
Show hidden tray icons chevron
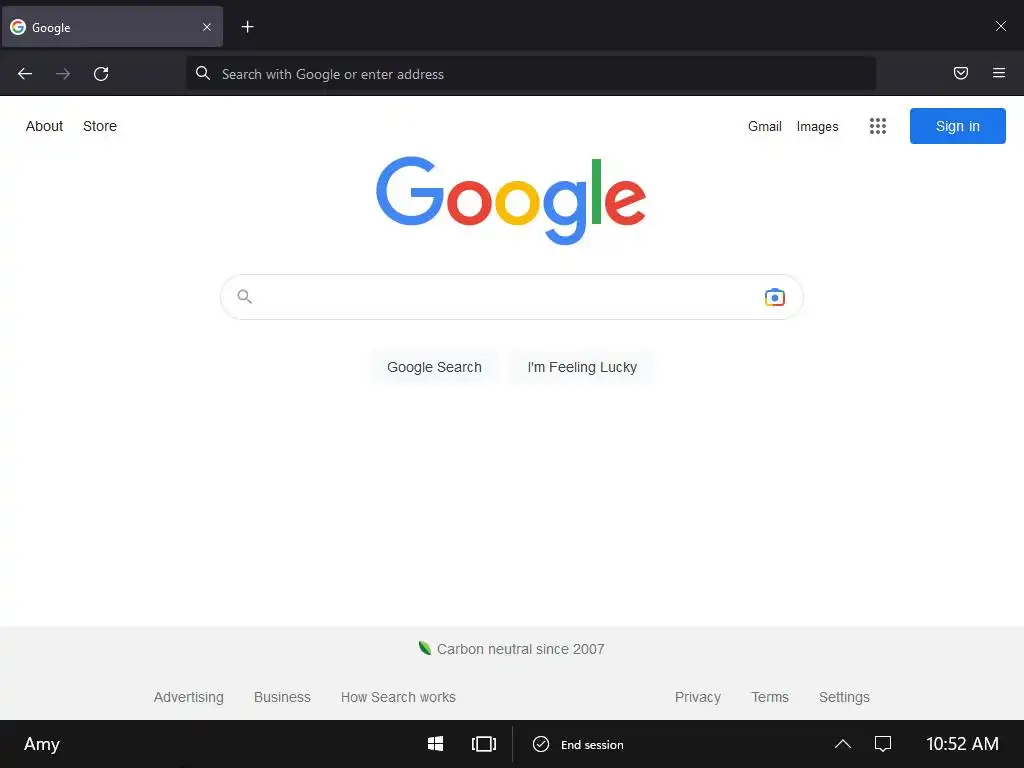point(842,744)
